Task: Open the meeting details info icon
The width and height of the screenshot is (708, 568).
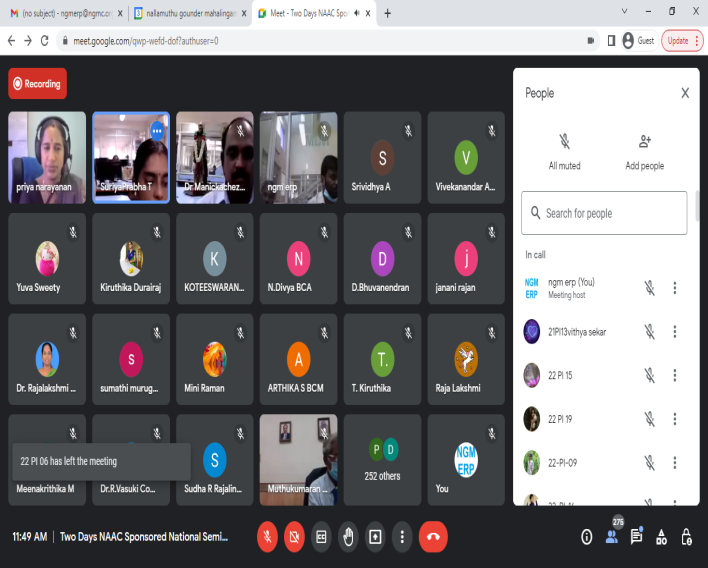Action: pos(587,537)
